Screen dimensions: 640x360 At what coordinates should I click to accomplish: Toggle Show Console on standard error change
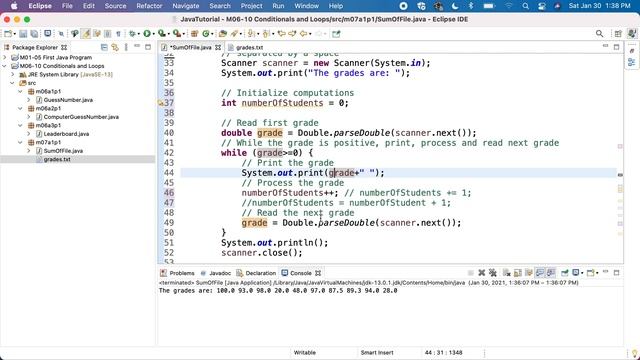[551, 273]
